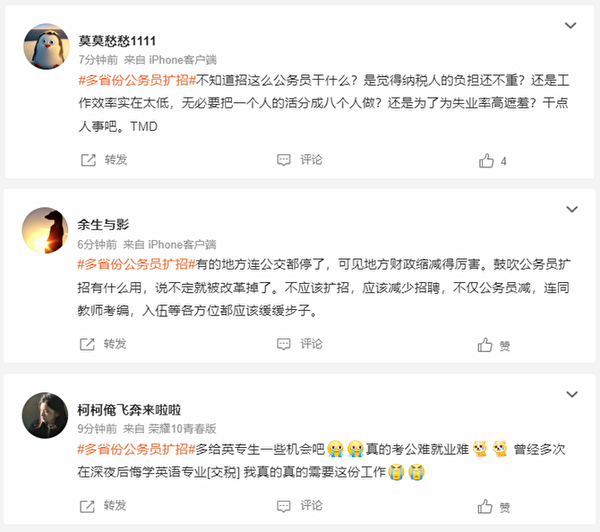The width and height of the screenshot is (600, 532).
Task: Open sunset avatar of 余生与影
Action: 45,231
